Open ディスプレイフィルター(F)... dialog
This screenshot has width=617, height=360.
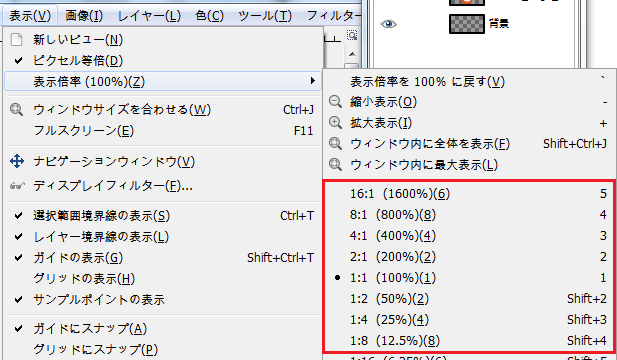coord(163,185)
